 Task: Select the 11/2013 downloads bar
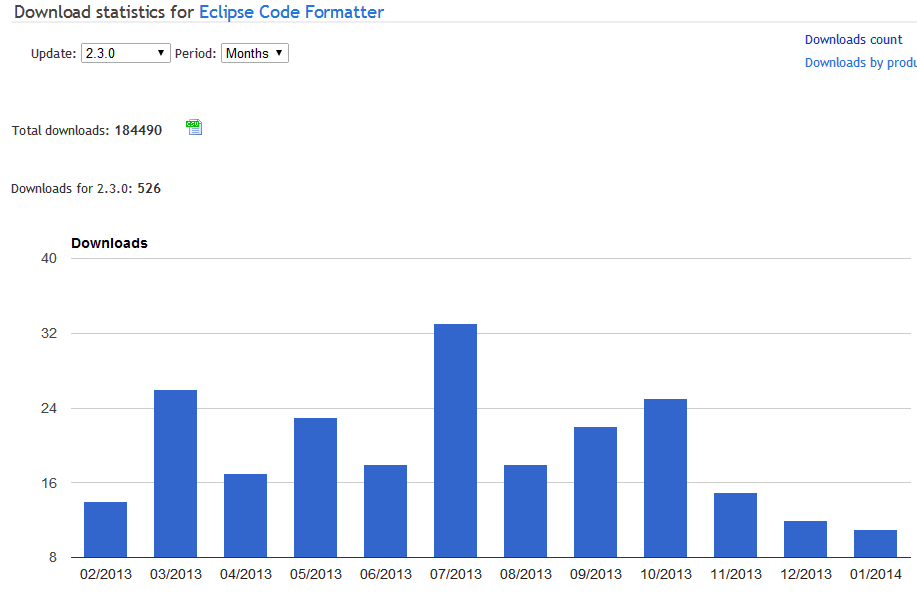click(735, 525)
